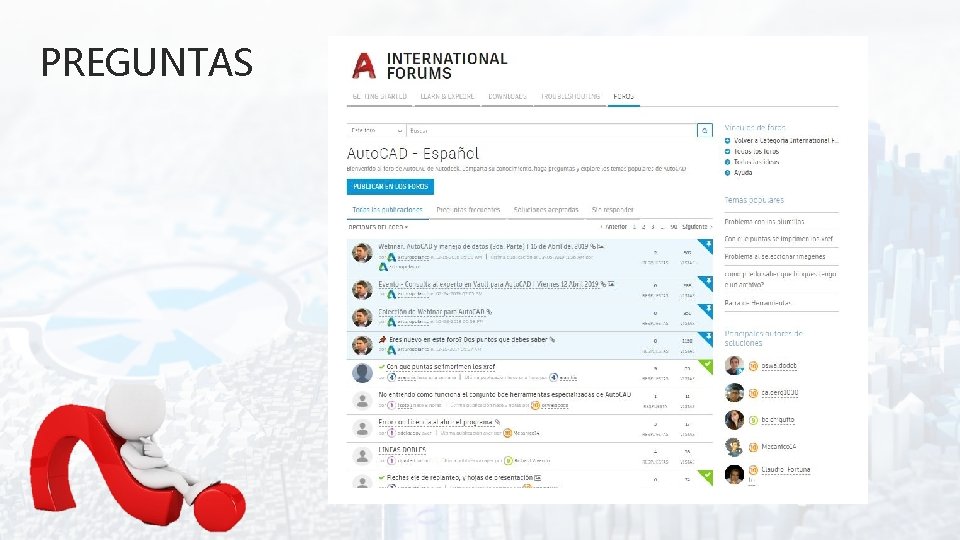Open the Getting Started nav tab

(380, 97)
